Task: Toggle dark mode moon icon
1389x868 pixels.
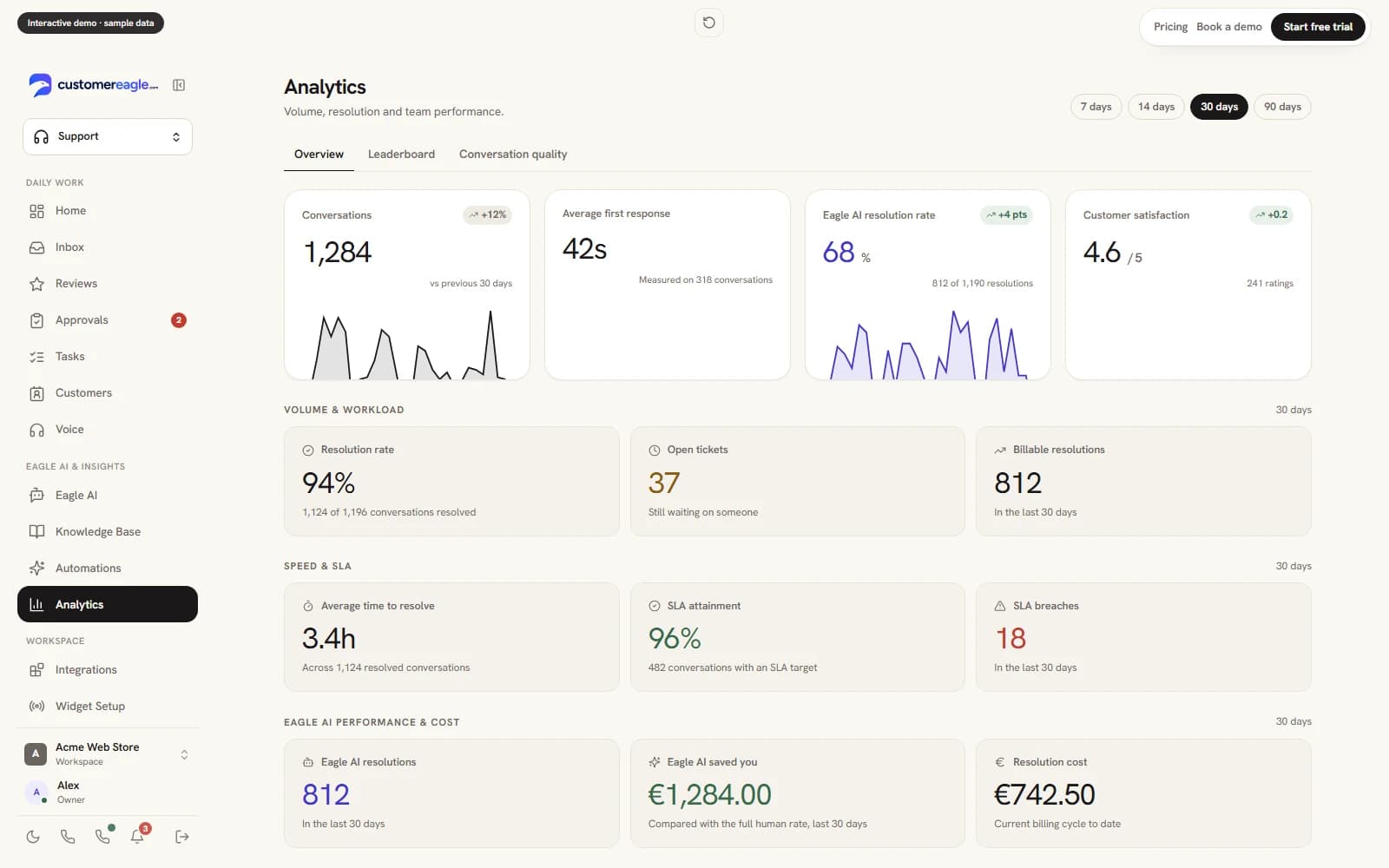Action: (33, 837)
